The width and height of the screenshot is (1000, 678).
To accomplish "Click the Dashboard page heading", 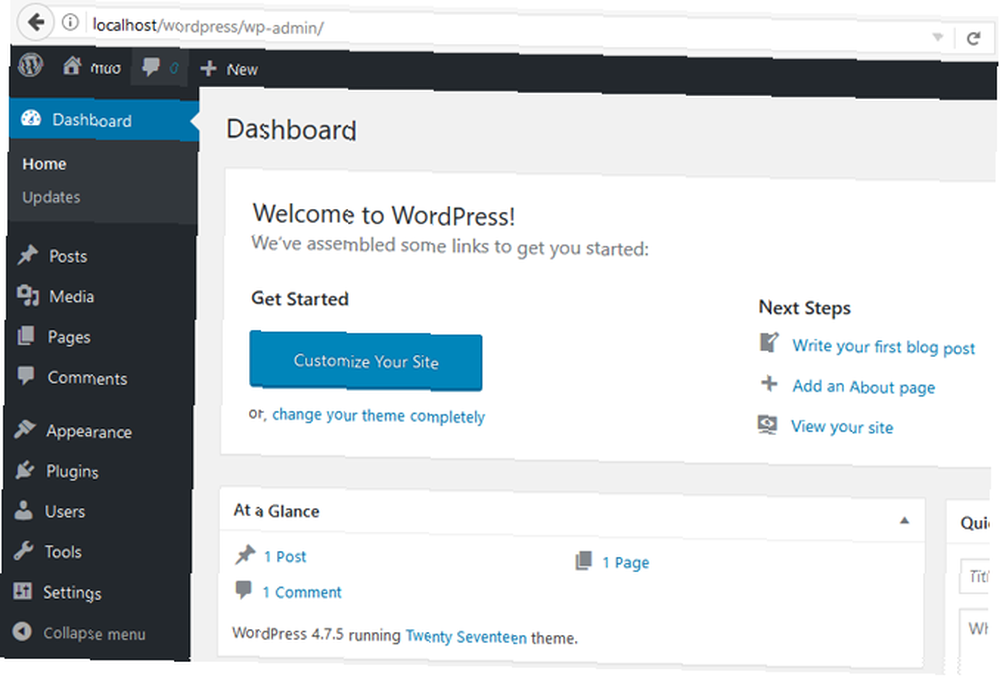I will (x=291, y=129).
